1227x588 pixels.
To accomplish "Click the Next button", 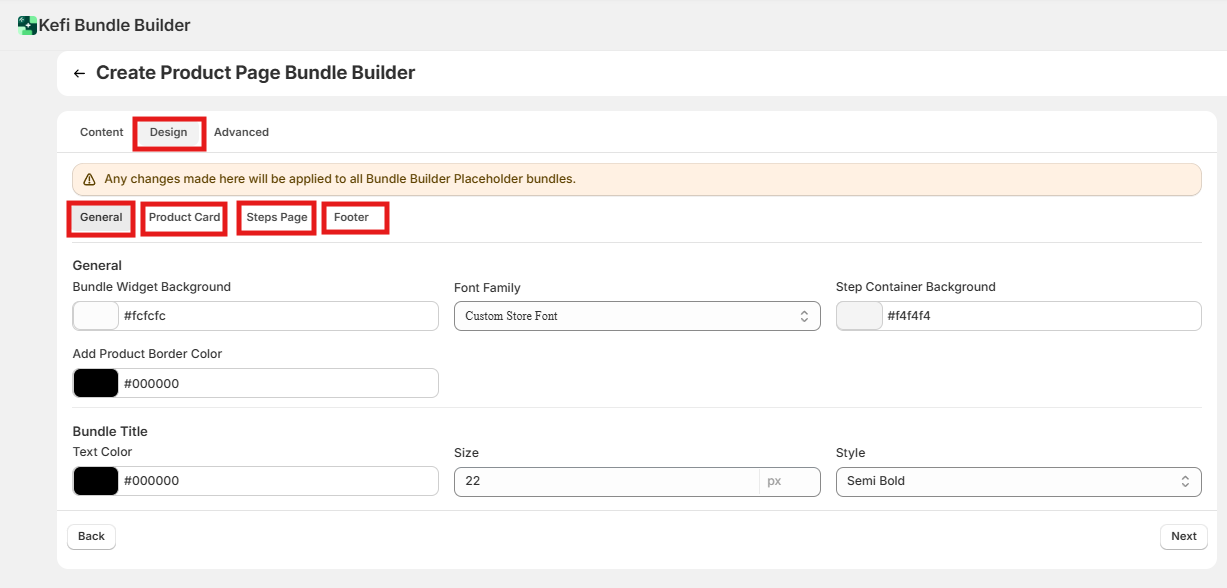I will coord(1183,537).
